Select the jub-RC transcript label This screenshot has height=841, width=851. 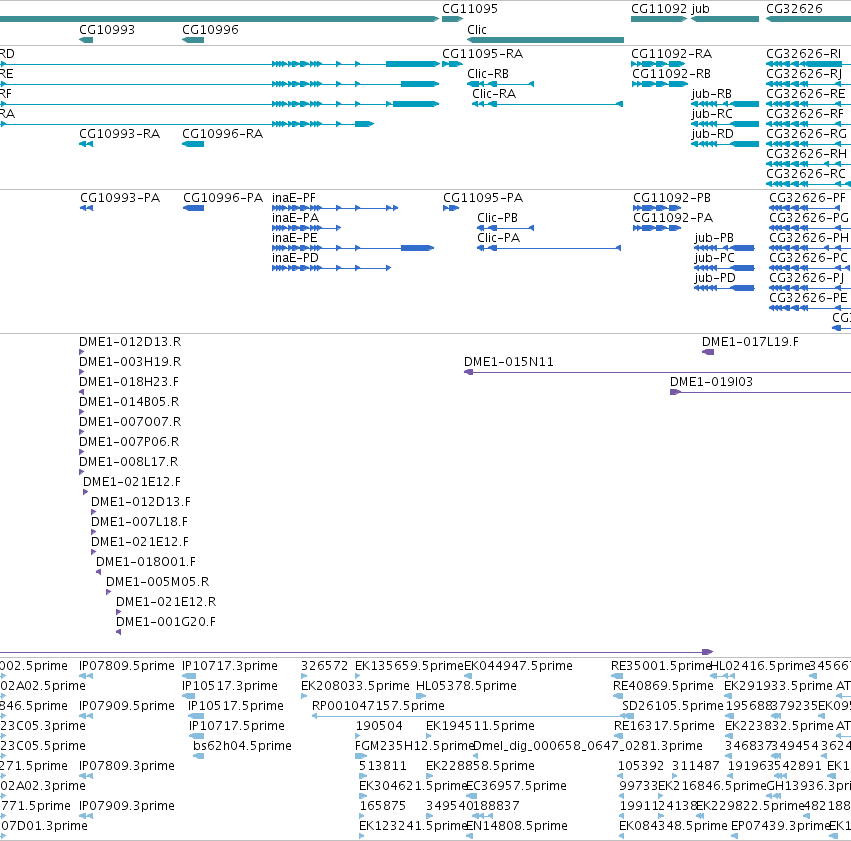pos(712,114)
